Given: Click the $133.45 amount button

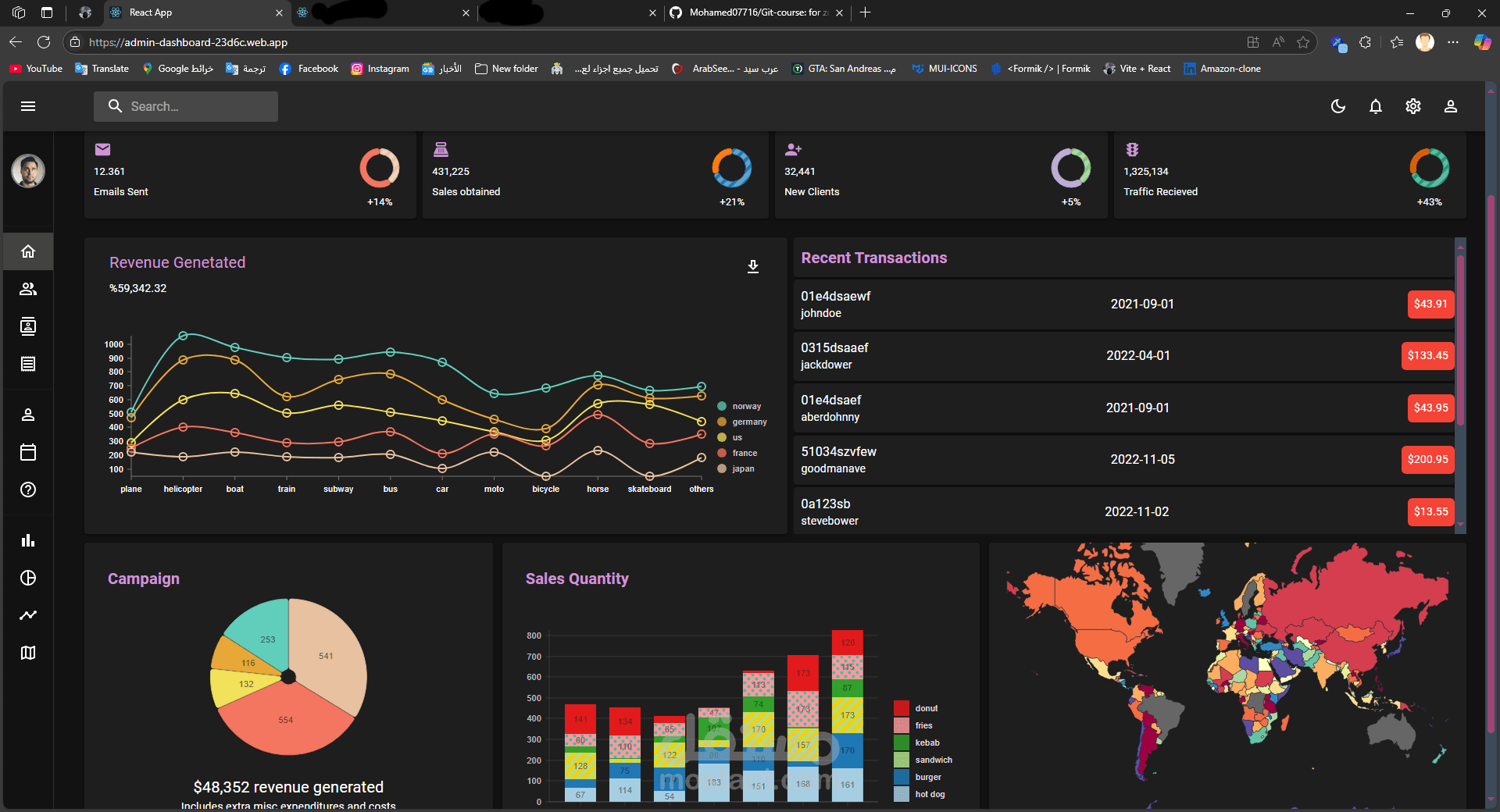Looking at the screenshot, I should (1427, 355).
